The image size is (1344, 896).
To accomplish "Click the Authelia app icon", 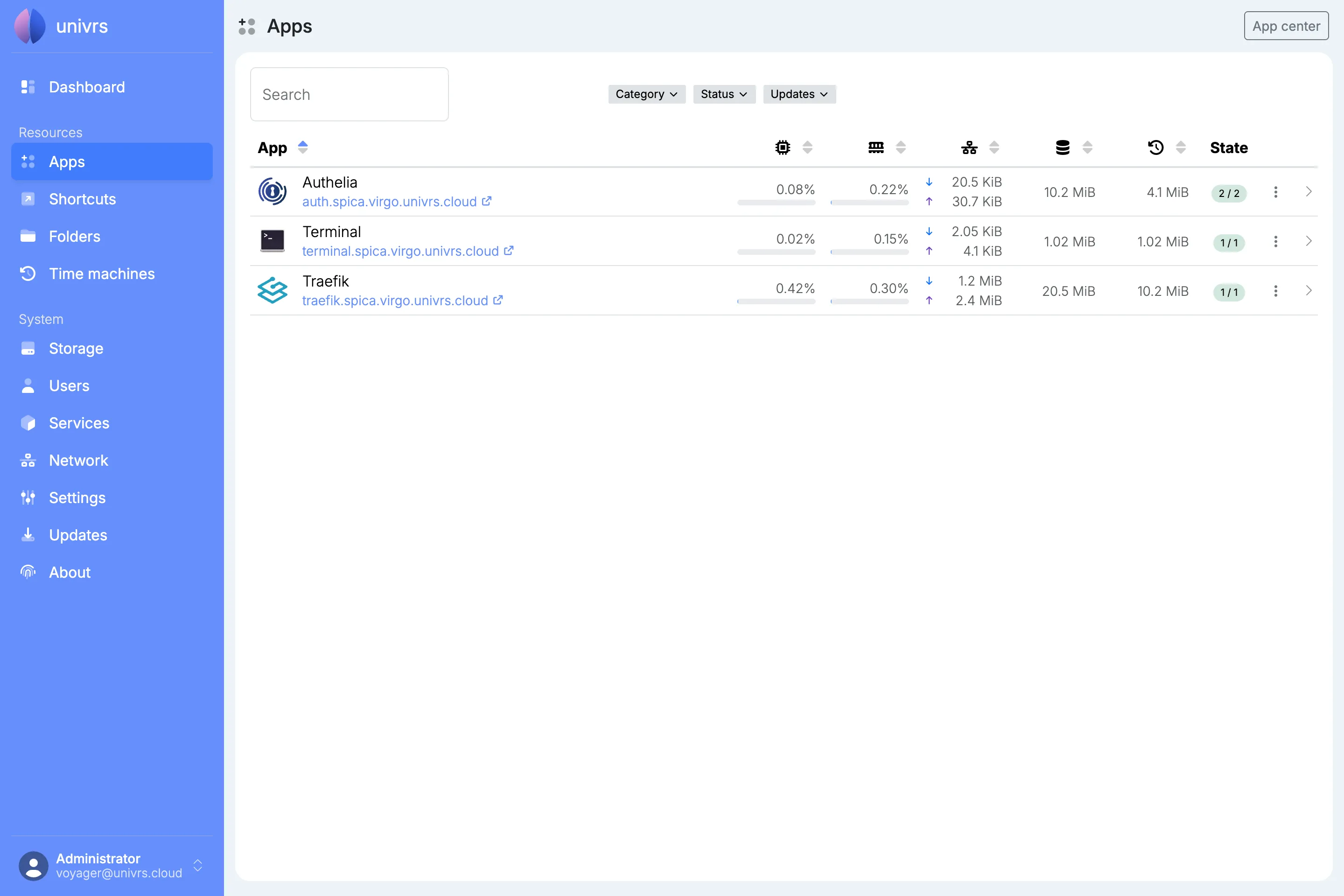I will click(272, 191).
